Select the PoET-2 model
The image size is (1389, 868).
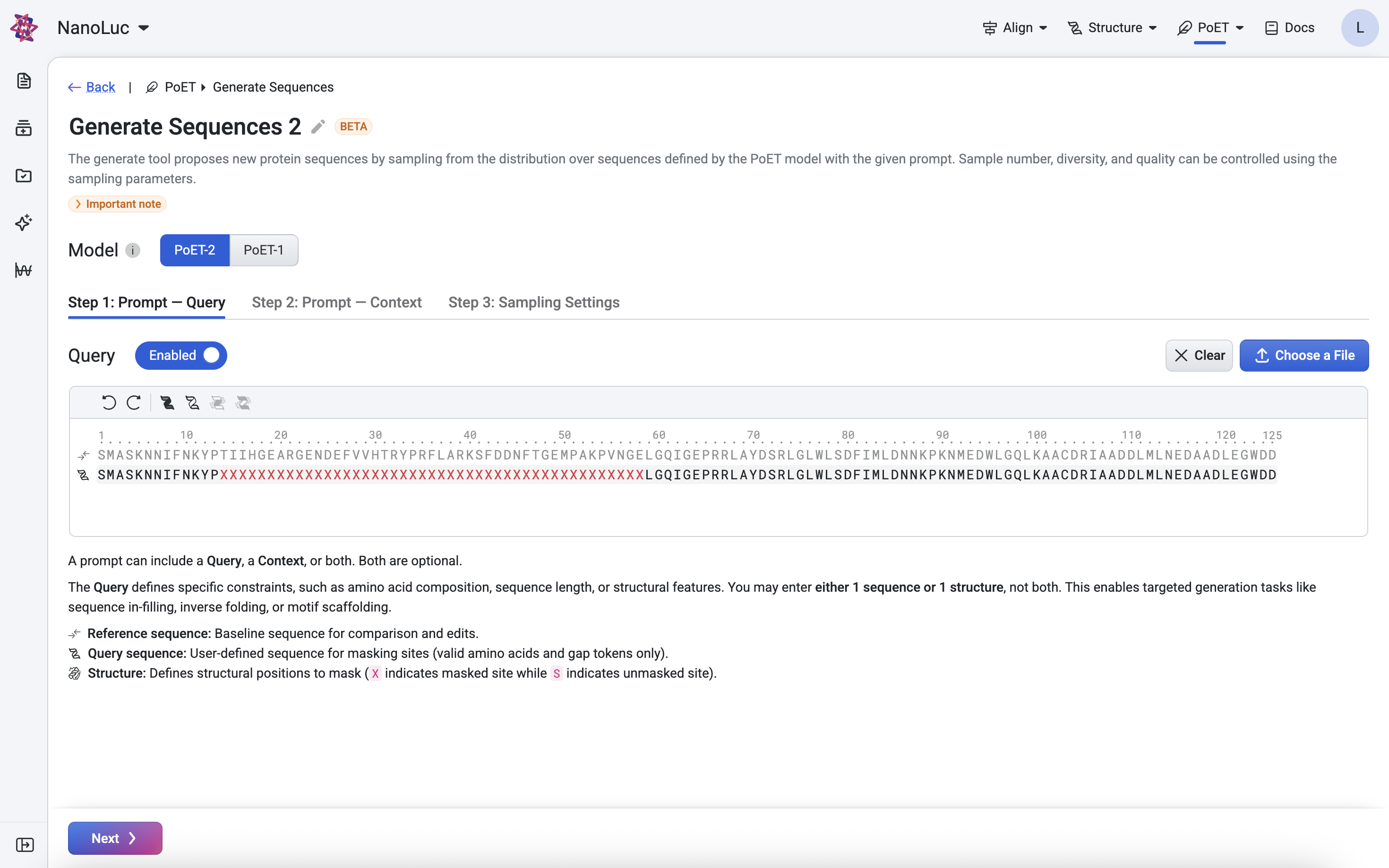click(195, 250)
